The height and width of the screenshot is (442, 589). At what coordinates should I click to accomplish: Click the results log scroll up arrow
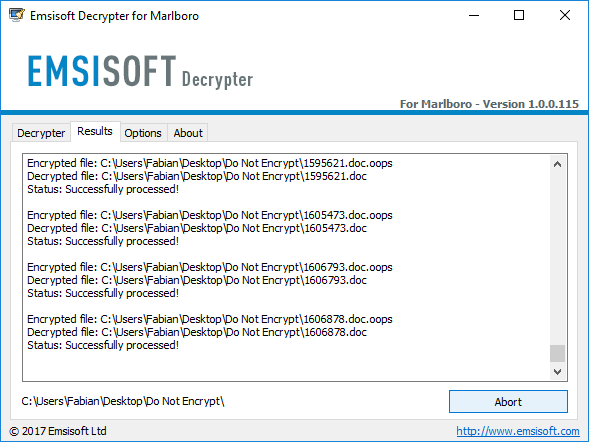click(x=557, y=164)
